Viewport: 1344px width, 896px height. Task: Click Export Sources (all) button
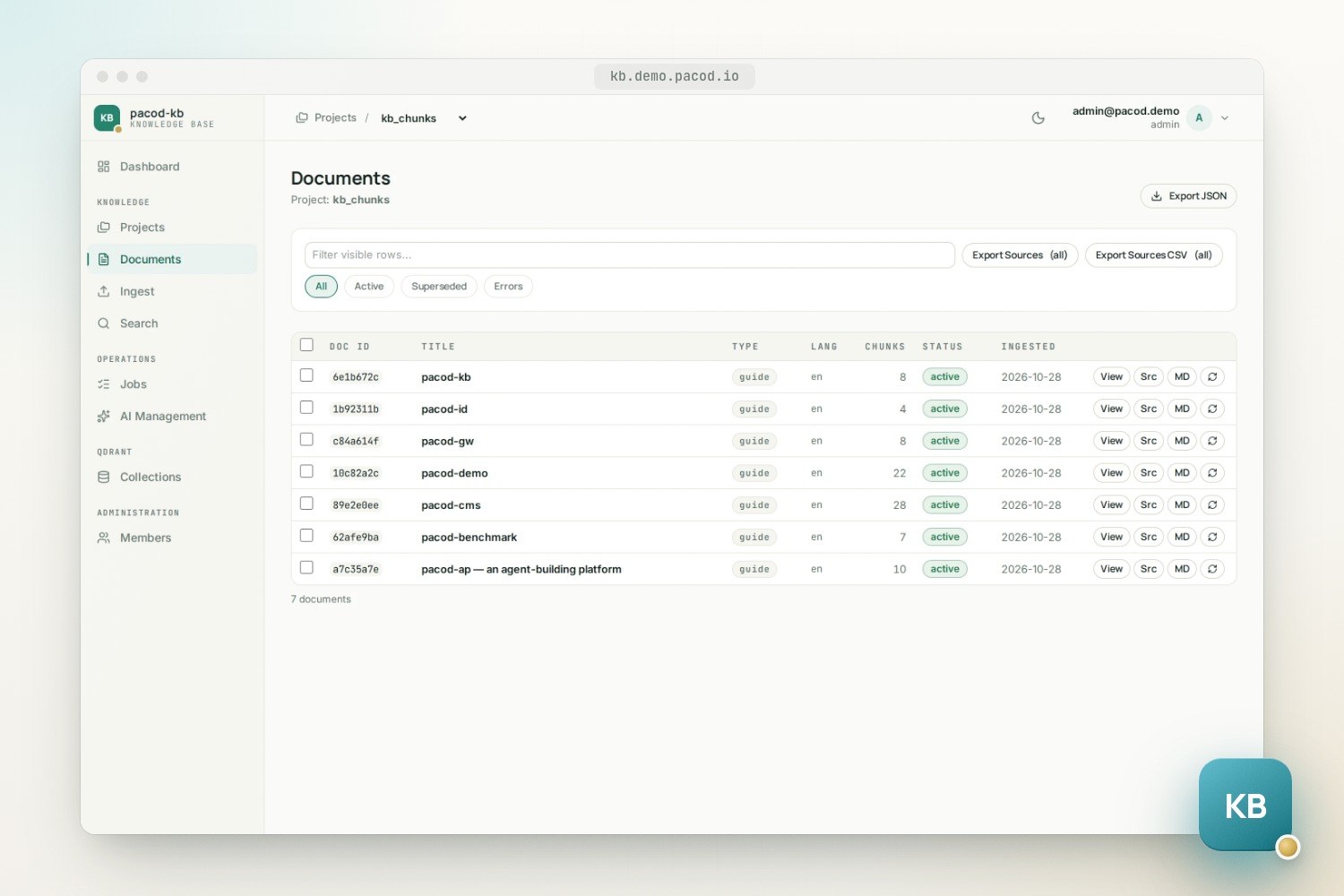pos(1020,255)
